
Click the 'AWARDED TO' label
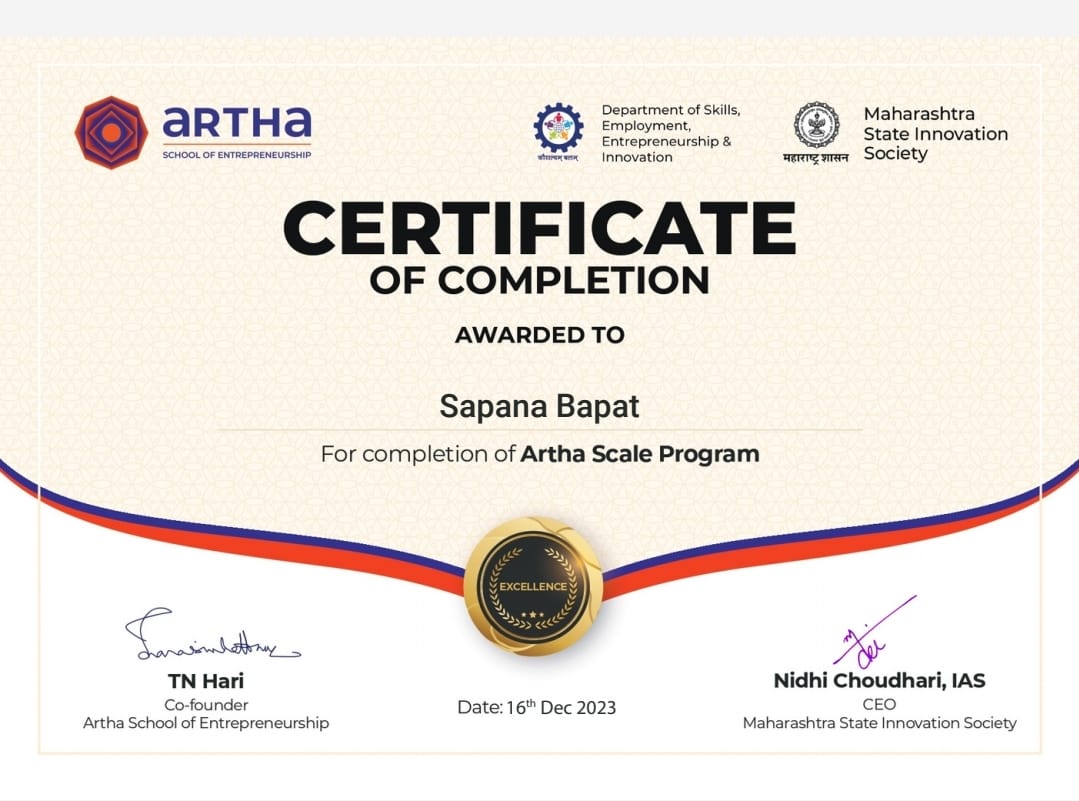tap(540, 334)
